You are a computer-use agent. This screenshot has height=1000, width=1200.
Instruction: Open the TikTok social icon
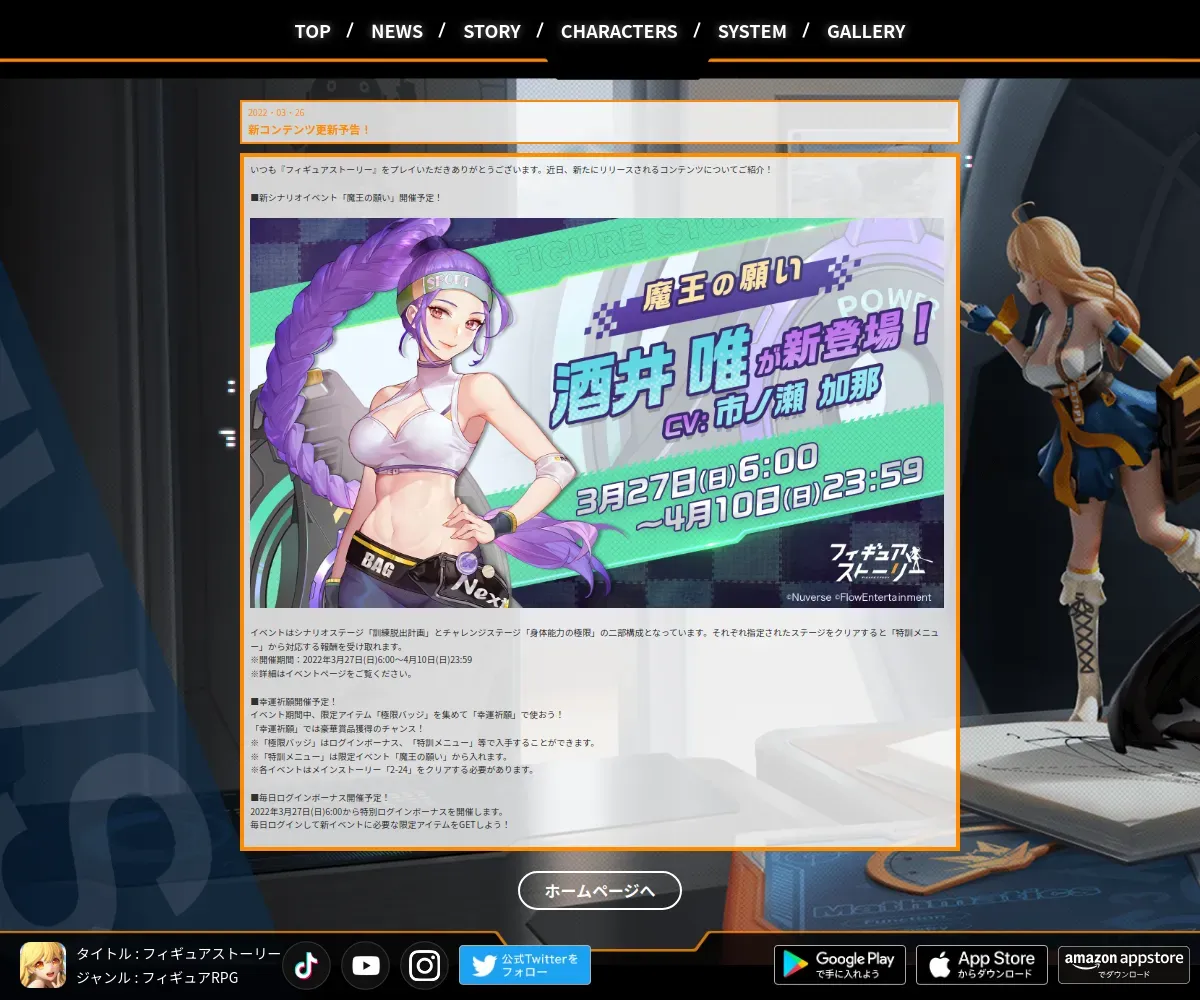point(307,965)
